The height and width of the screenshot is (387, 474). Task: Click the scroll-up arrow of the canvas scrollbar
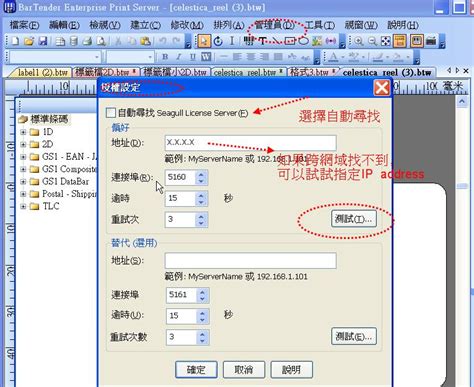462,102
